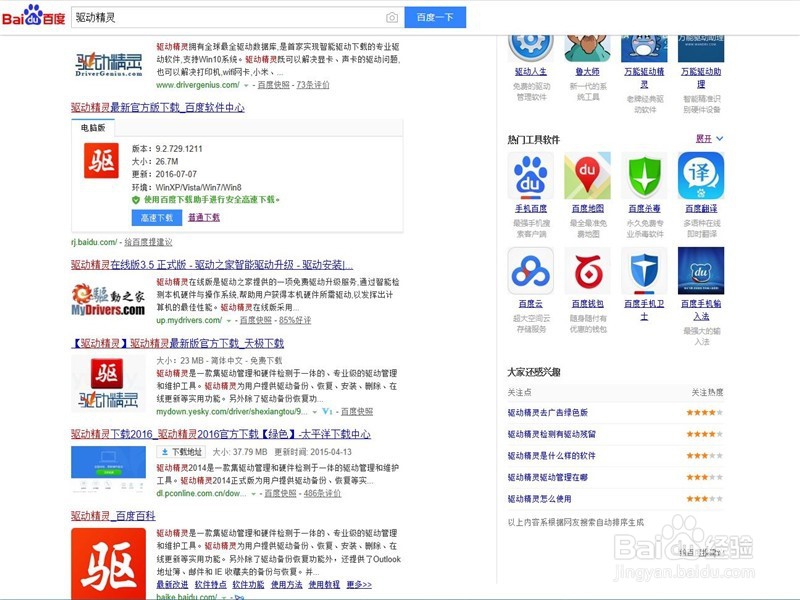Click the 鲁大师 app icon
Viewport: 800px width, 600px height.
tap(587, 48)
